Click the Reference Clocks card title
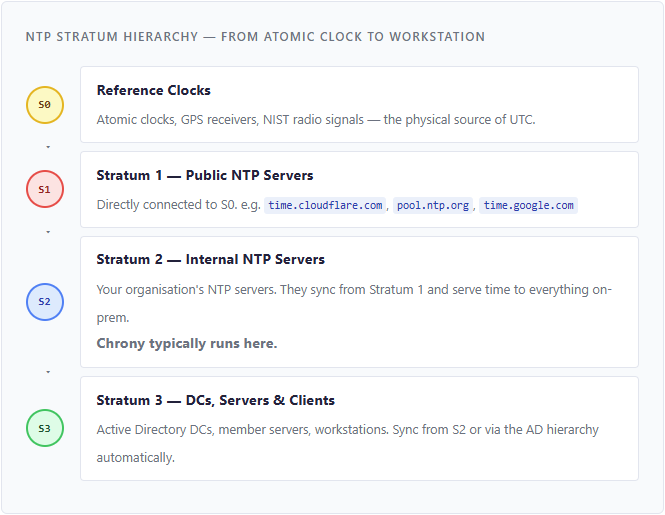Screen dimensions: 665x515 153,90
